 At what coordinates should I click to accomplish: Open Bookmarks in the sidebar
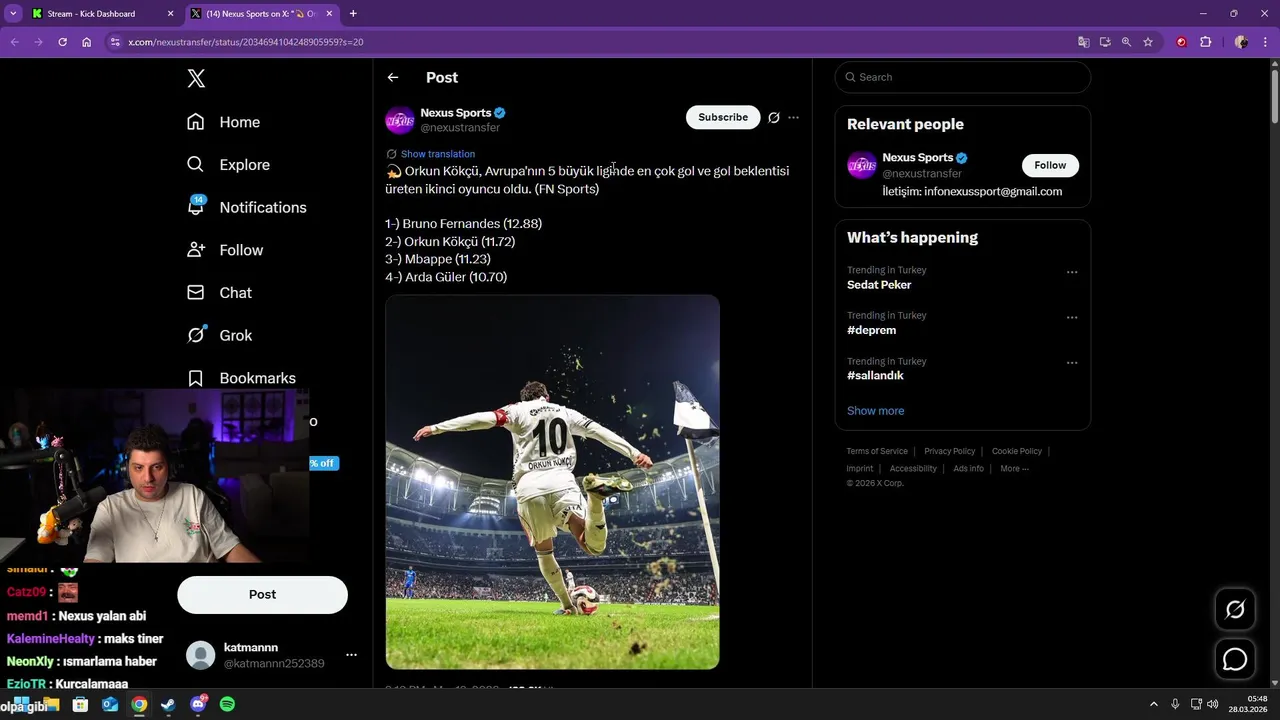(241, 378)
